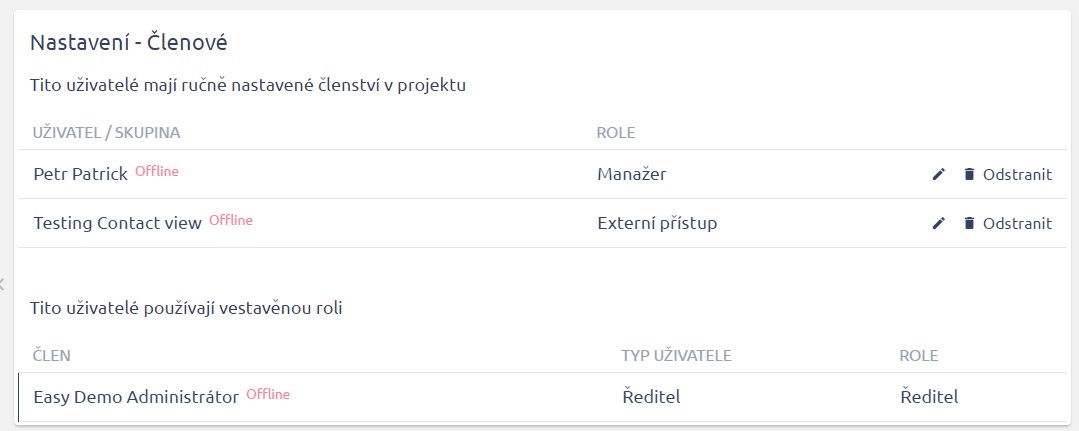Click the Offline status beside Easy Demo Administrátor
Image resolution: width=1079 pixels, height=431 pixels.
[268, 394]
